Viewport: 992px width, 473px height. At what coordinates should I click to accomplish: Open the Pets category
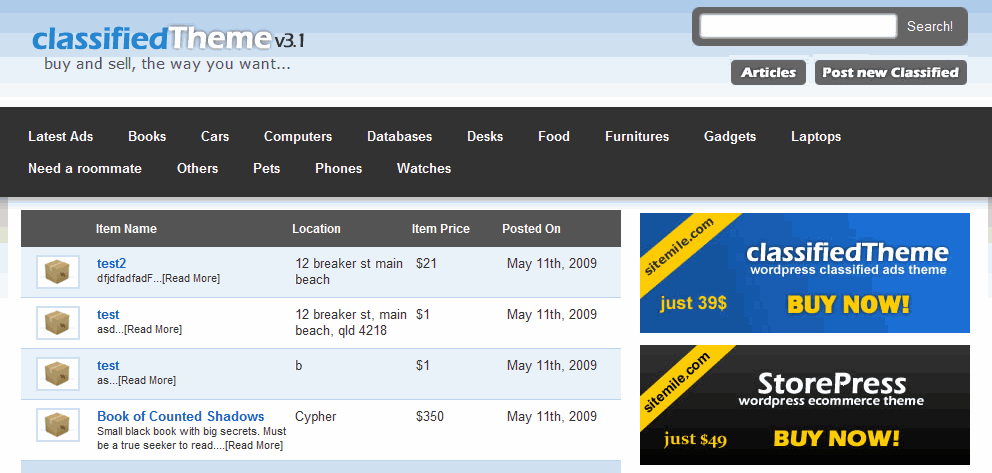pos(266,168)
